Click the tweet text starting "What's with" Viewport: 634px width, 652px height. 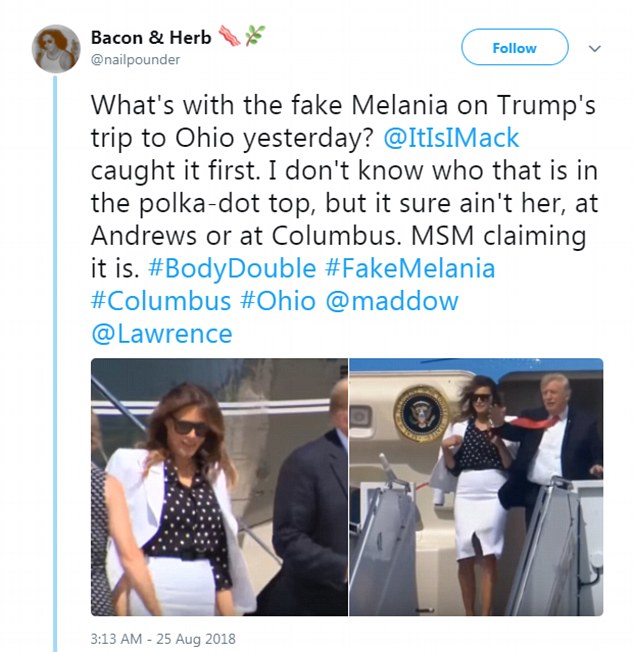tap(300, 105)
